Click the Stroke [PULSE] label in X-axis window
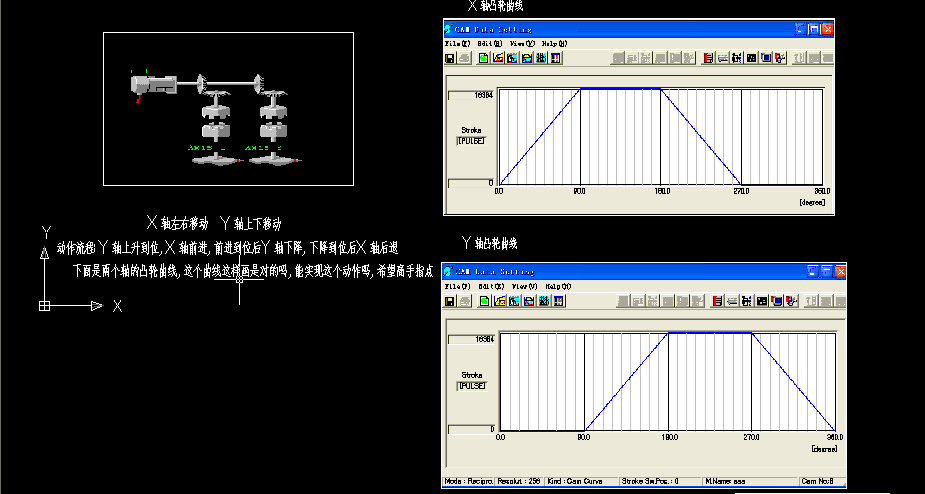 point(471,135)
